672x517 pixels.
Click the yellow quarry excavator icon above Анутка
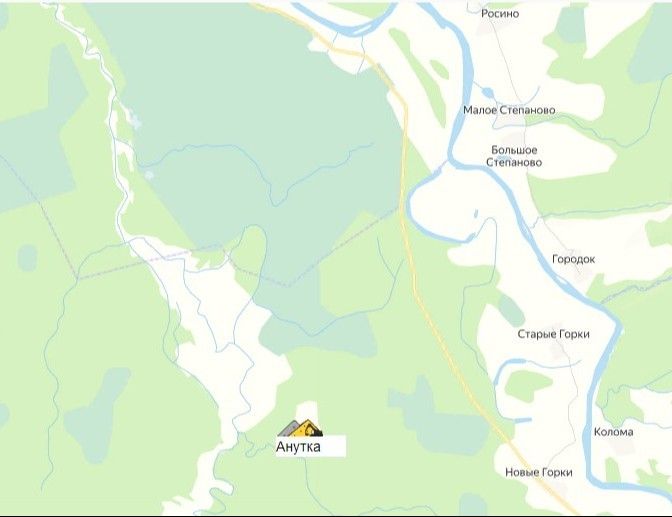pyautogui.click(x=300, y=427)
